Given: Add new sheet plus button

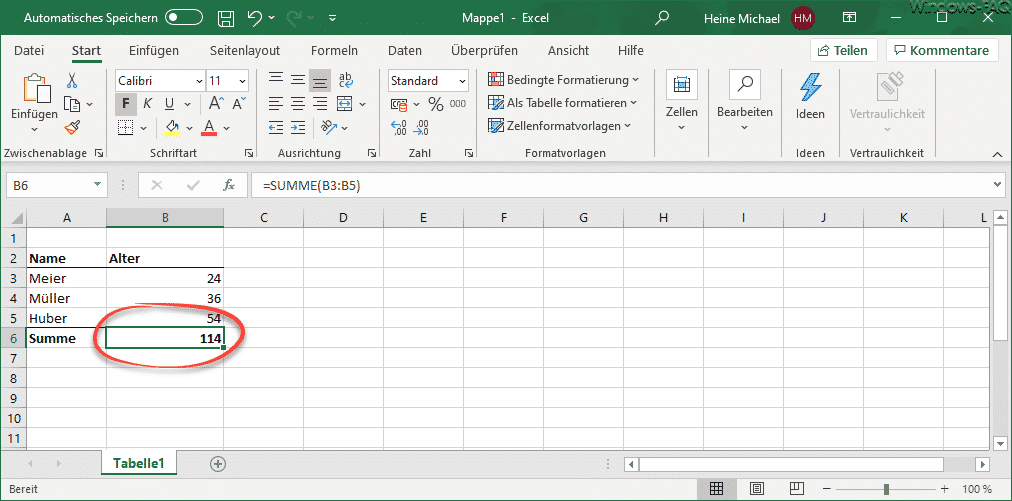Looking at the screenshot, I should (x=218, y=463).
